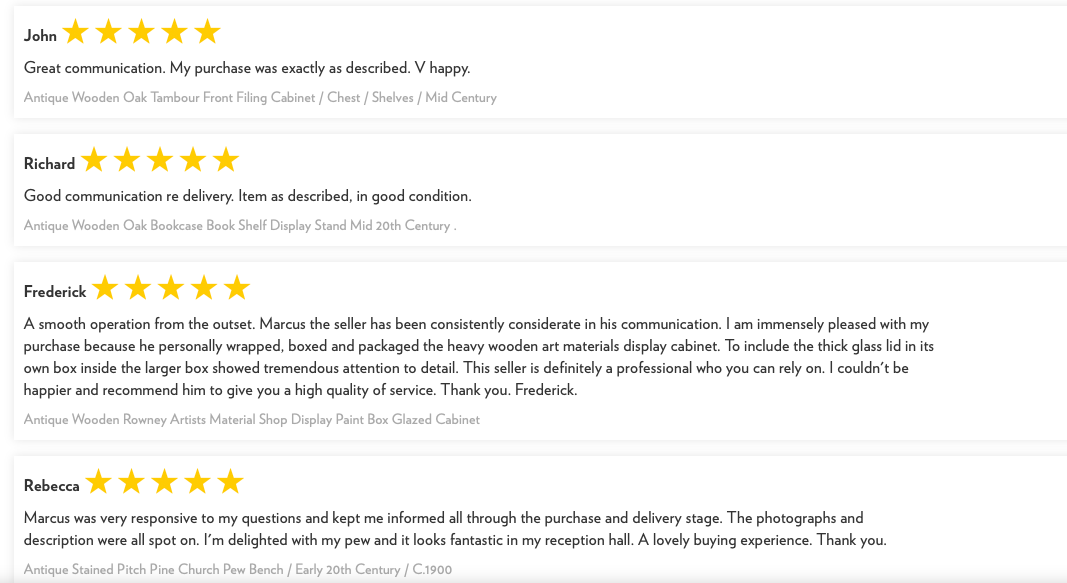
Task: Click John's review text 'Great communication'
Action: (x=247, y=68)
